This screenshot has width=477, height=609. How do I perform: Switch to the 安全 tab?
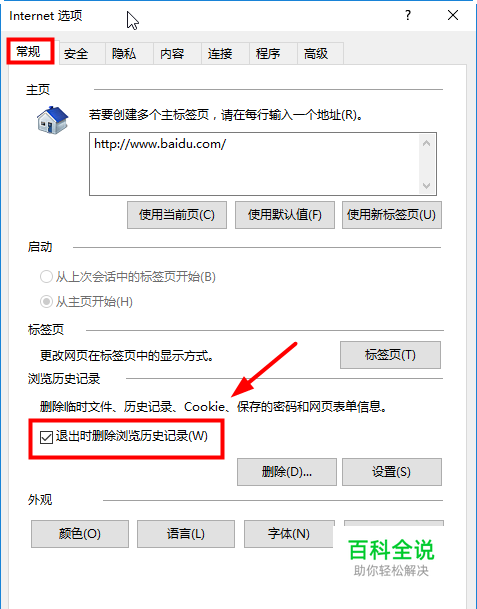click(76, 54)
